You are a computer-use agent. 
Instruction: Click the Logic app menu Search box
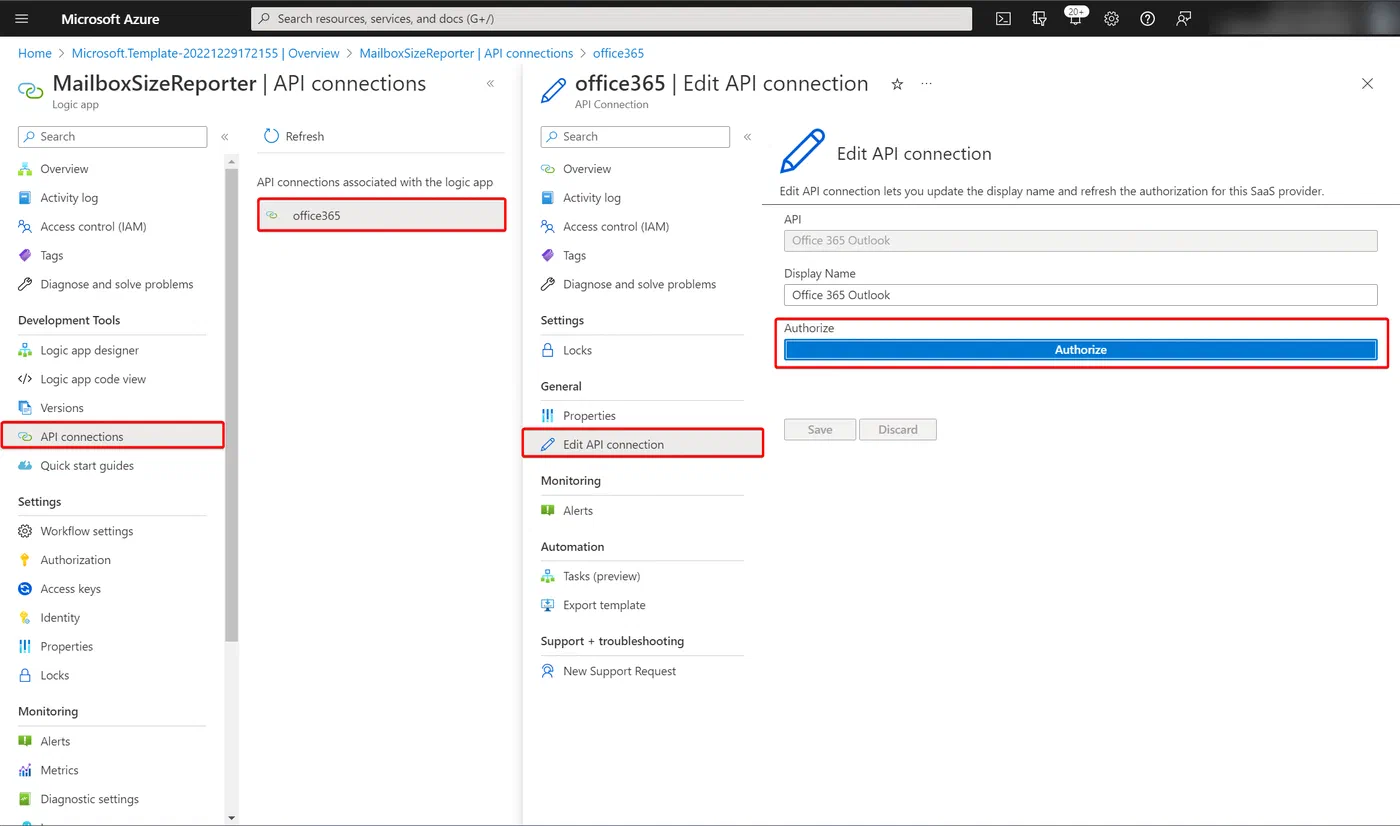[112, 137]
